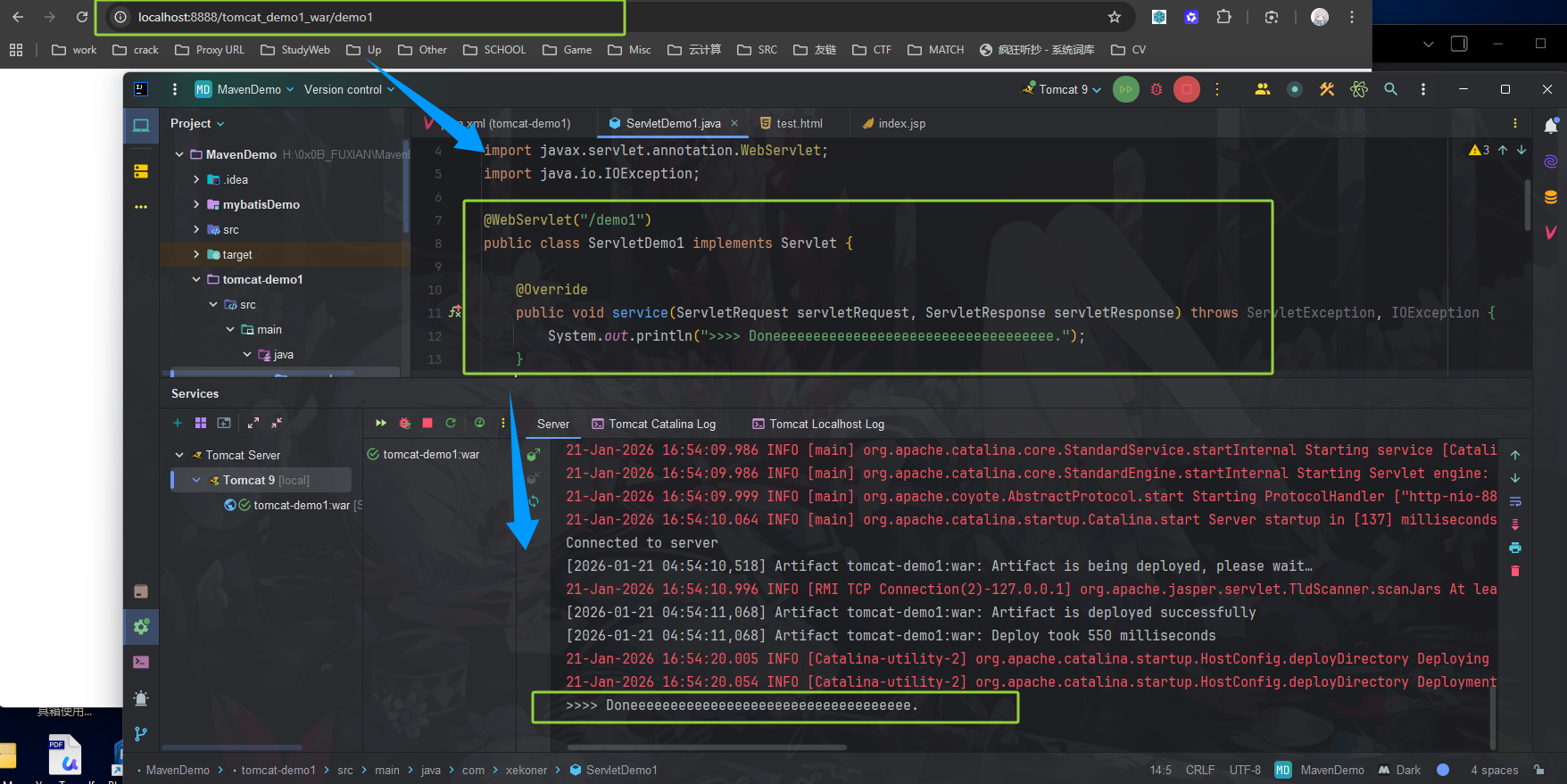Viewport: 1567px width, 784px height.
Task: Switch to index.jsp editor tab
Action: [893, 123]
